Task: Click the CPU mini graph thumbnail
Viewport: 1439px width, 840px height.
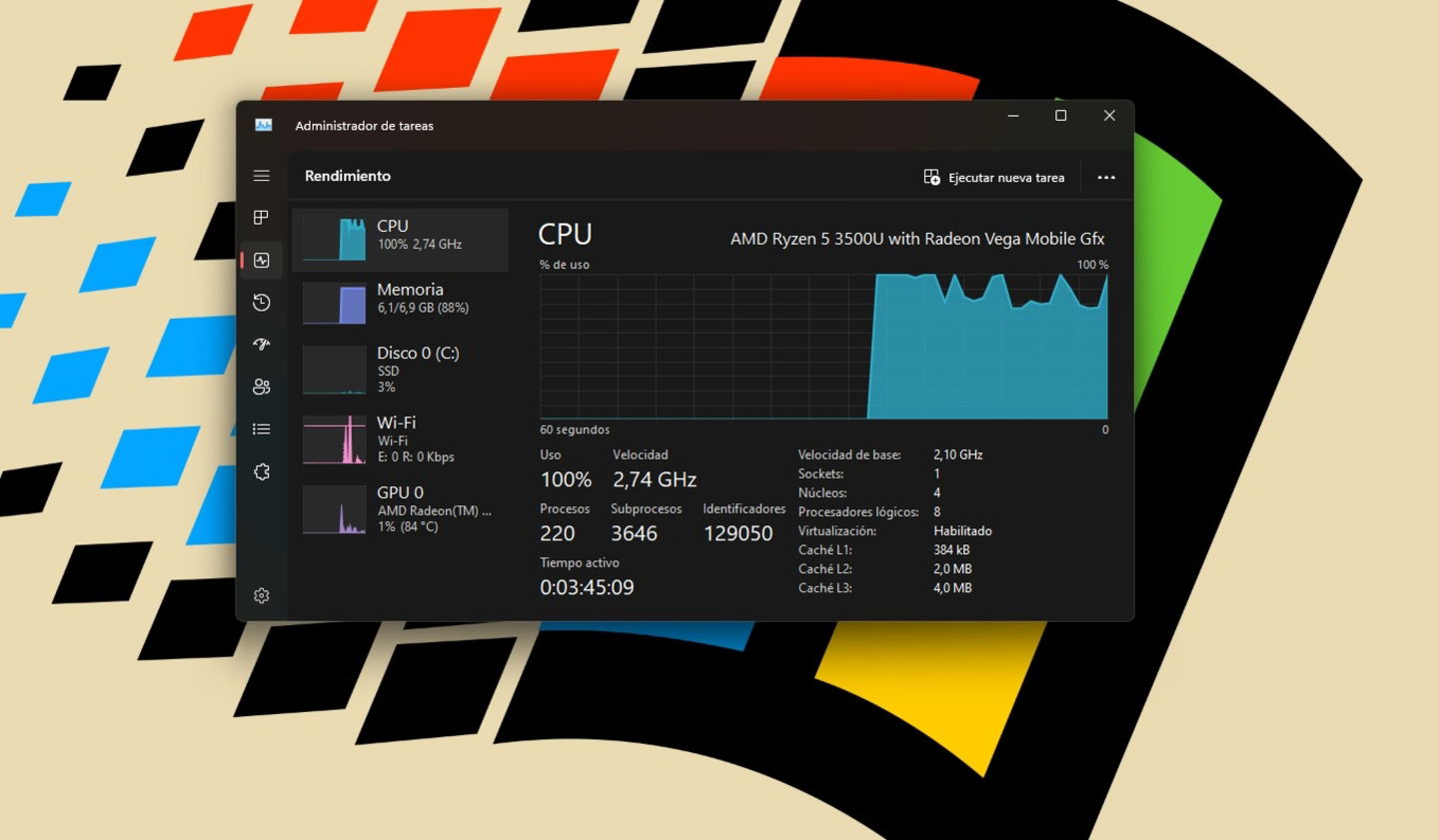Action: click(x=334, y=240)
